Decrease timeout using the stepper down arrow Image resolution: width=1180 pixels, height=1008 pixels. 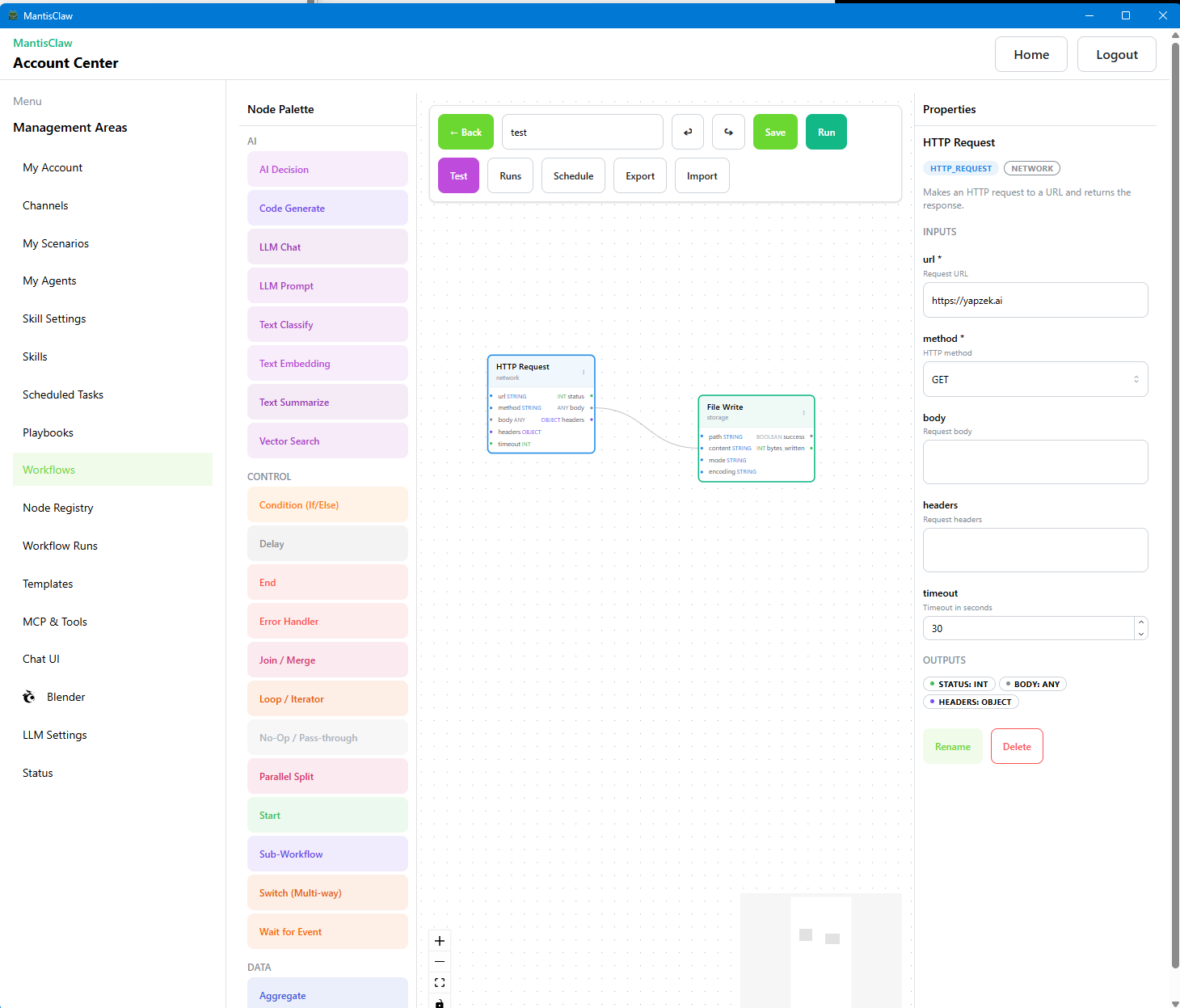coord(1140,633)
